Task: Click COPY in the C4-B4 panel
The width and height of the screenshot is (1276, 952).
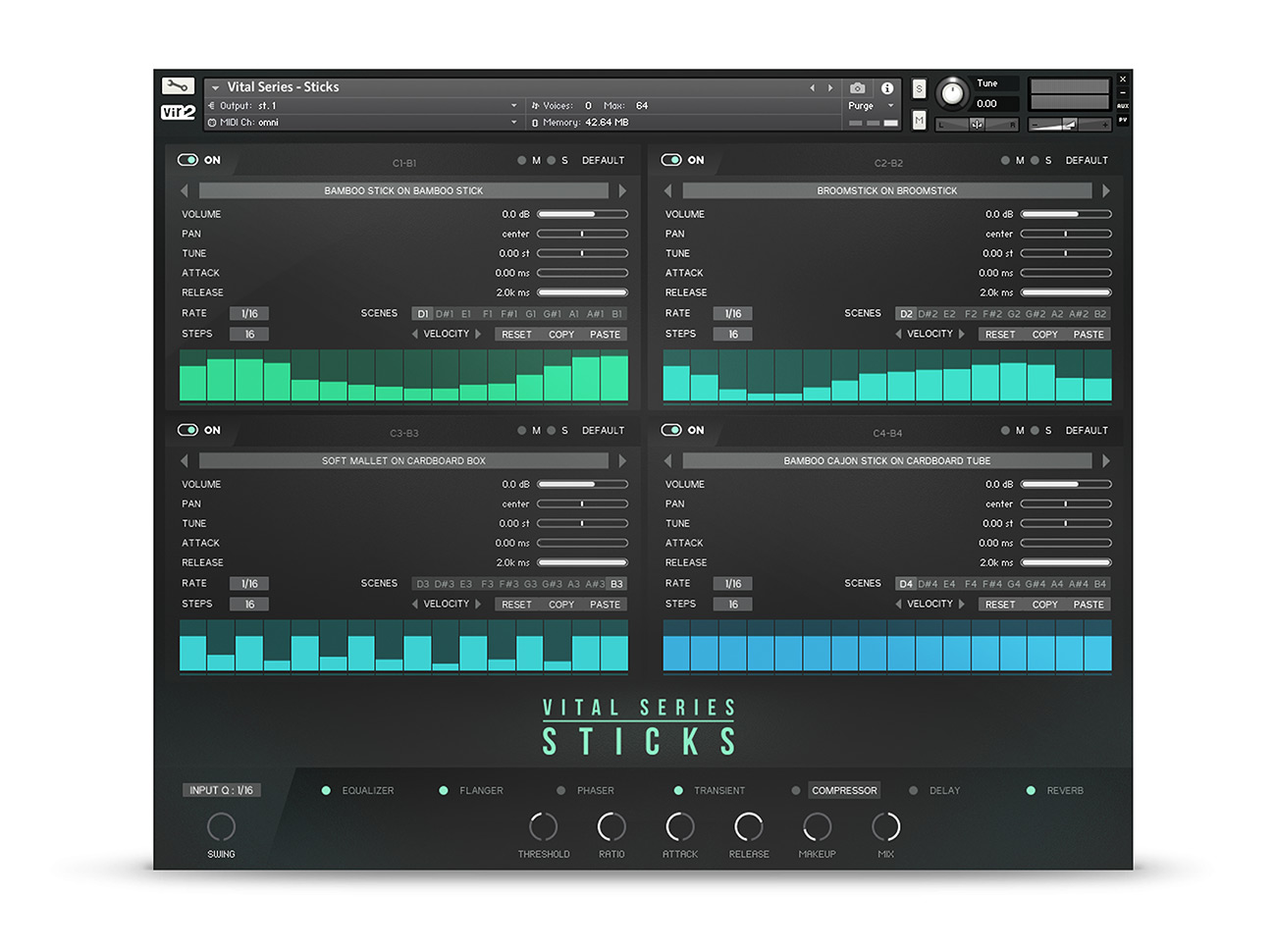Action: 1044,605
